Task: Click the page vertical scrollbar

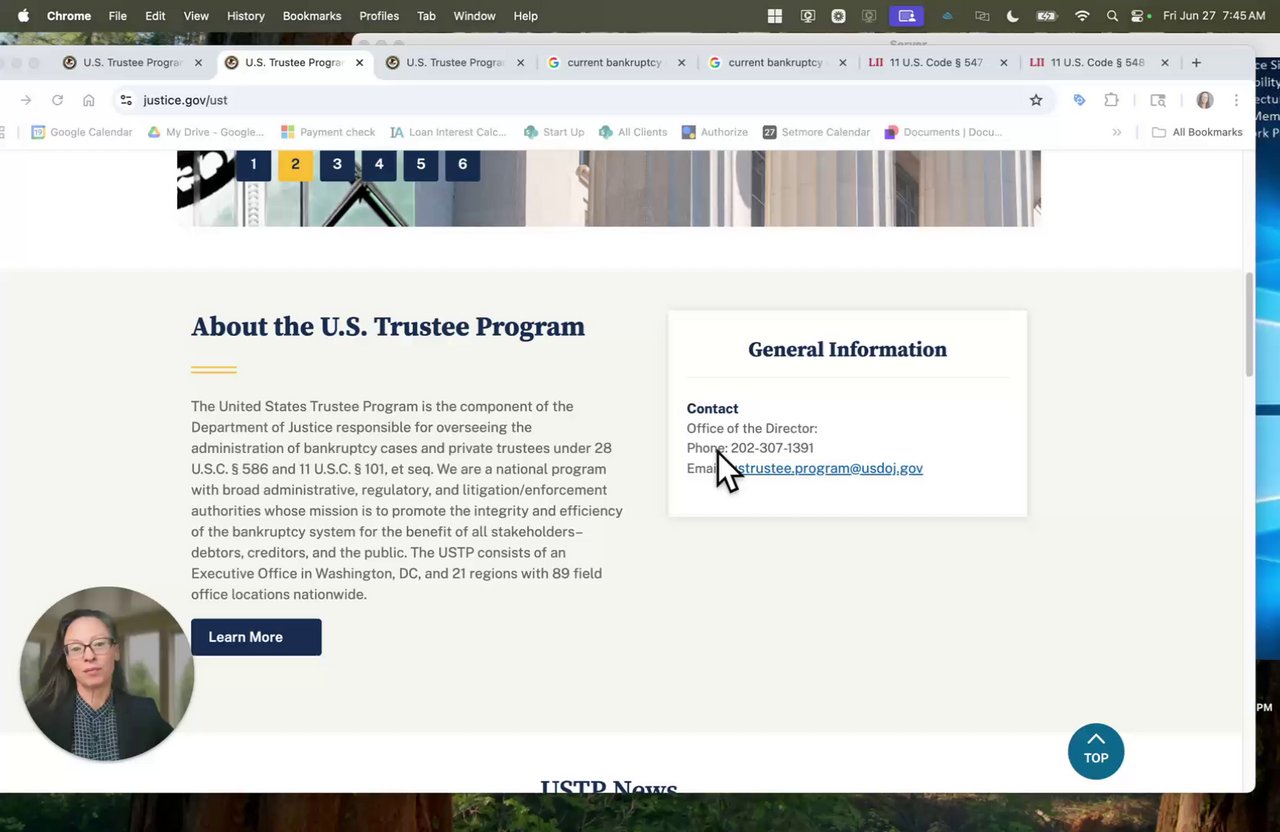Action: click(x=1249, y=325)
